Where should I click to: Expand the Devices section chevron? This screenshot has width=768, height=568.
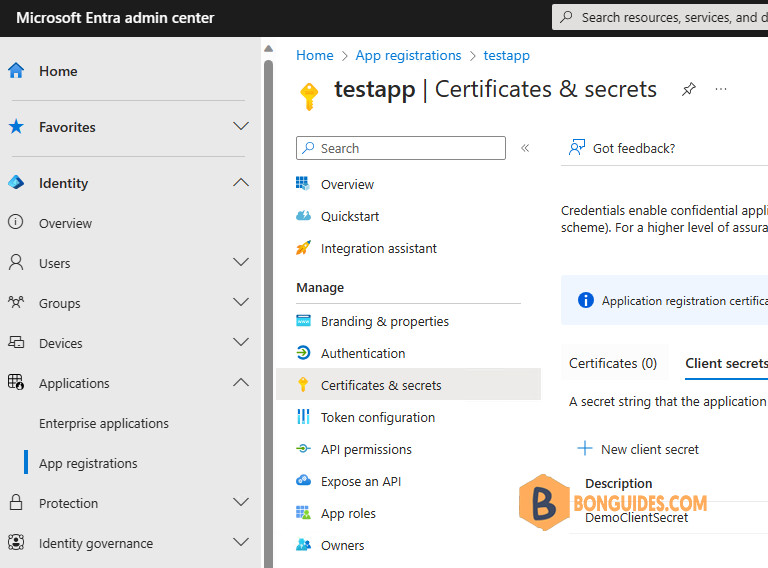click(x=241, y=342)
